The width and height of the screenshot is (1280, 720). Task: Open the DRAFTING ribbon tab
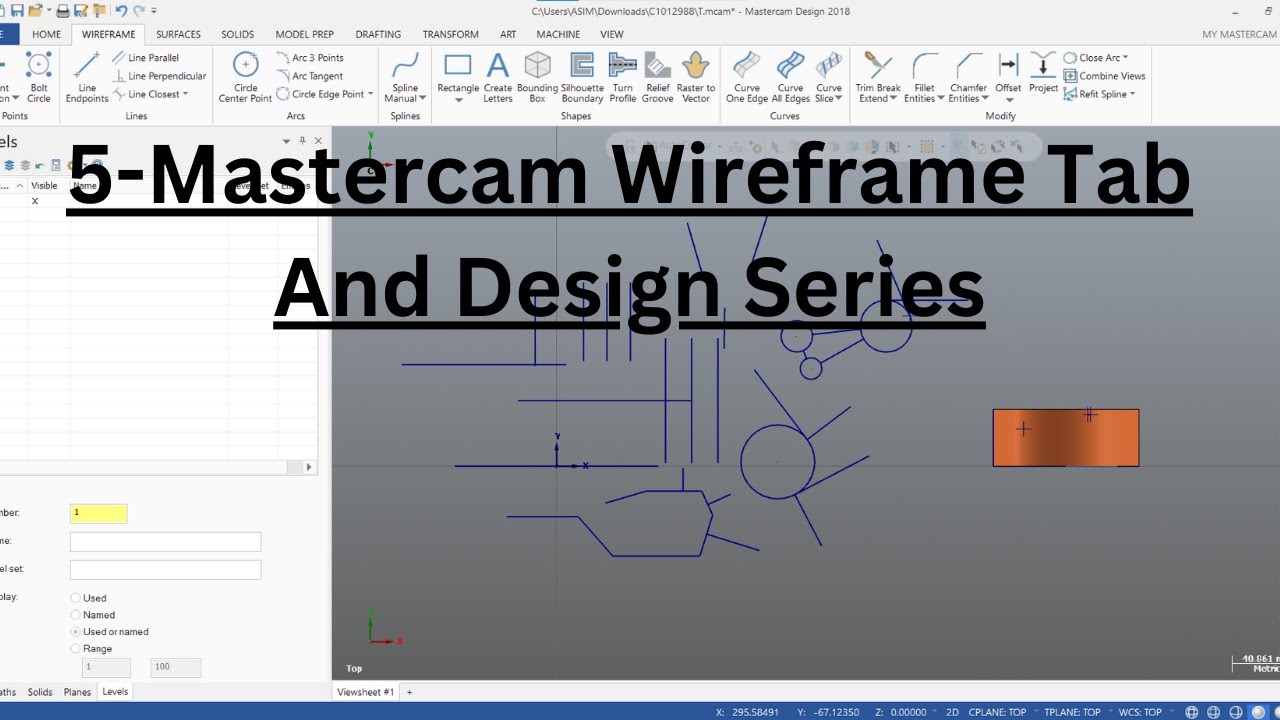[x=378, y=34]
